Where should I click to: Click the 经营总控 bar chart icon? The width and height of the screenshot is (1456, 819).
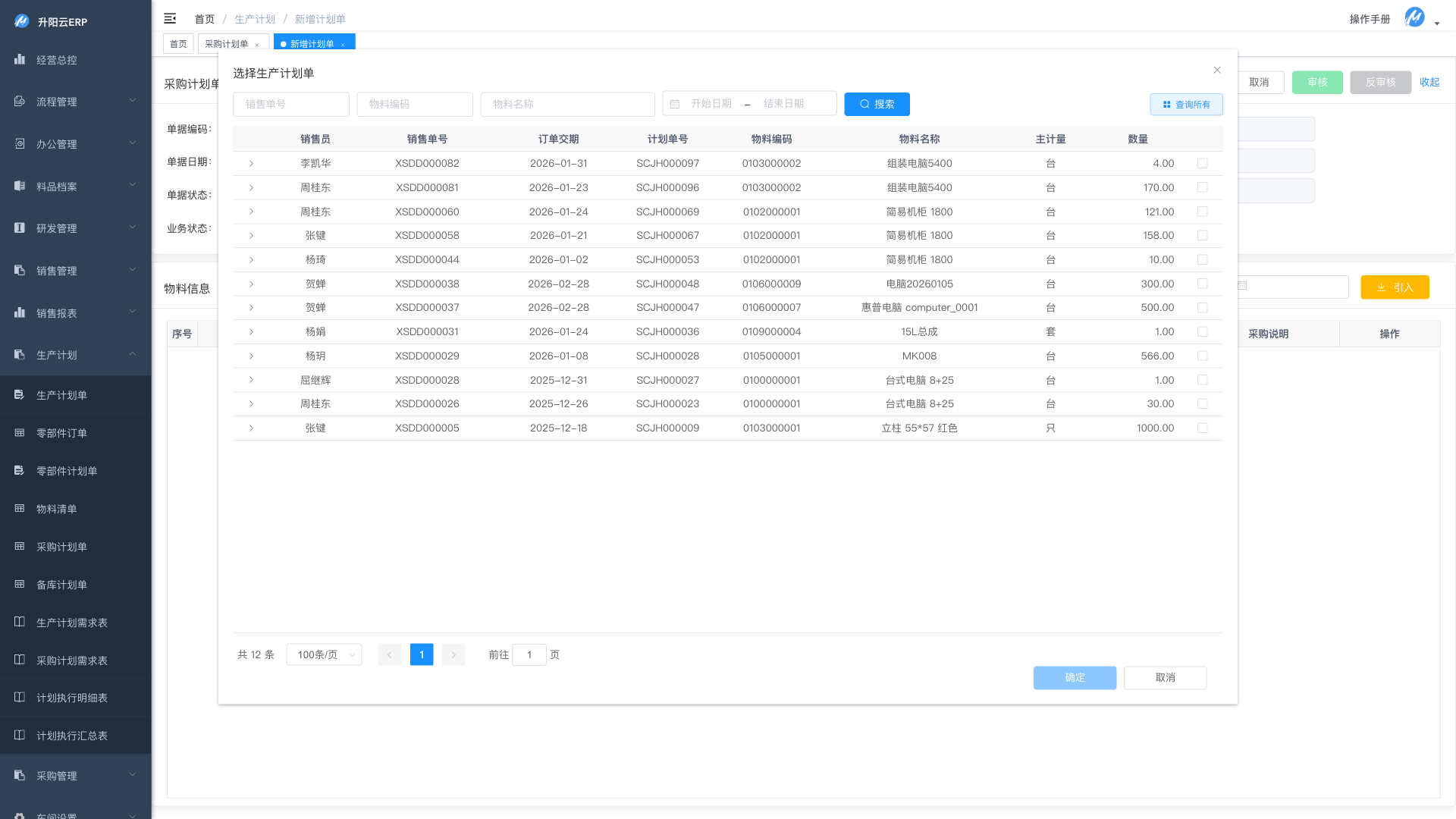[x=20, y=59]
